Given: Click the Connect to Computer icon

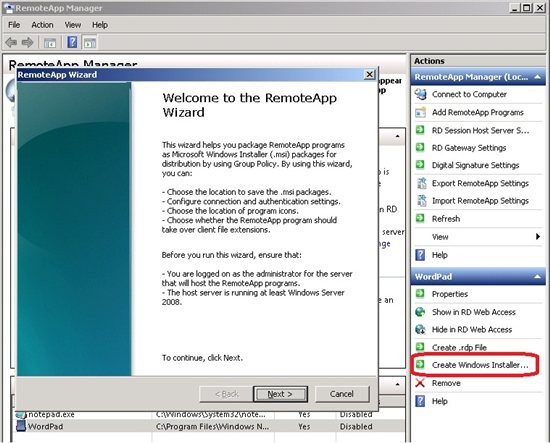Looking at the screenshot, I should [421, 94].
